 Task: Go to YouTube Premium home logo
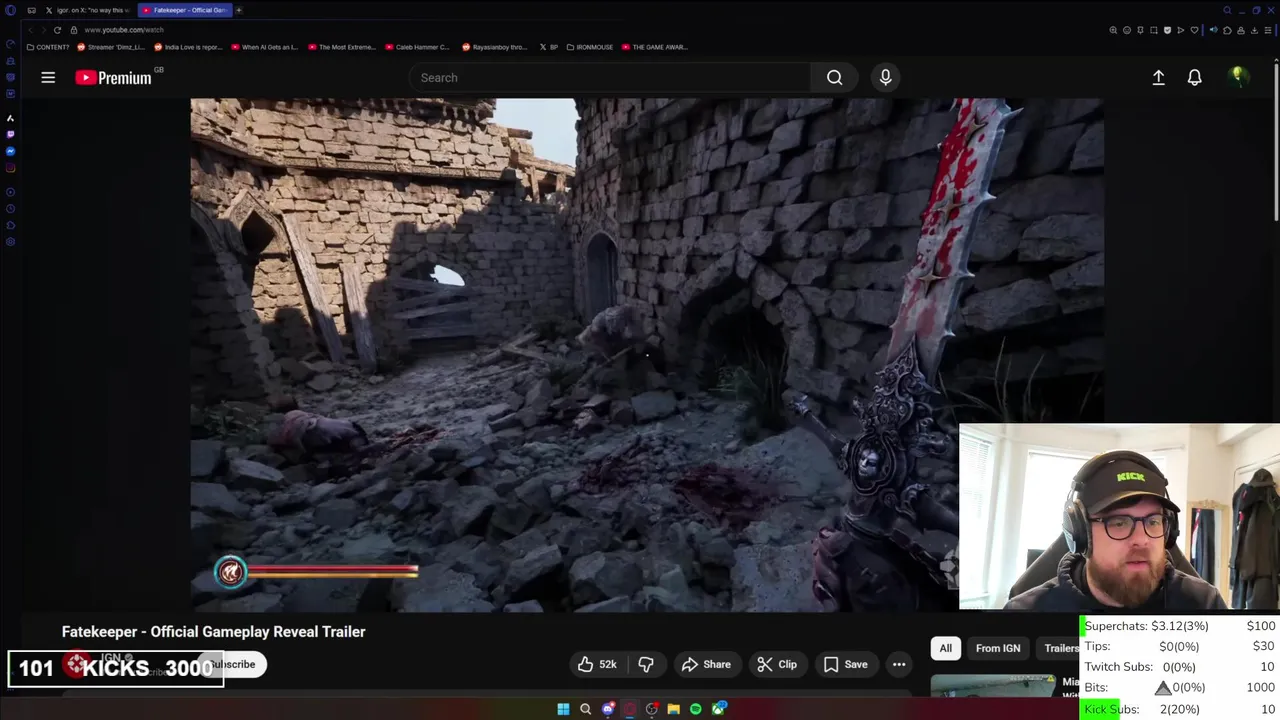point(113,77)
